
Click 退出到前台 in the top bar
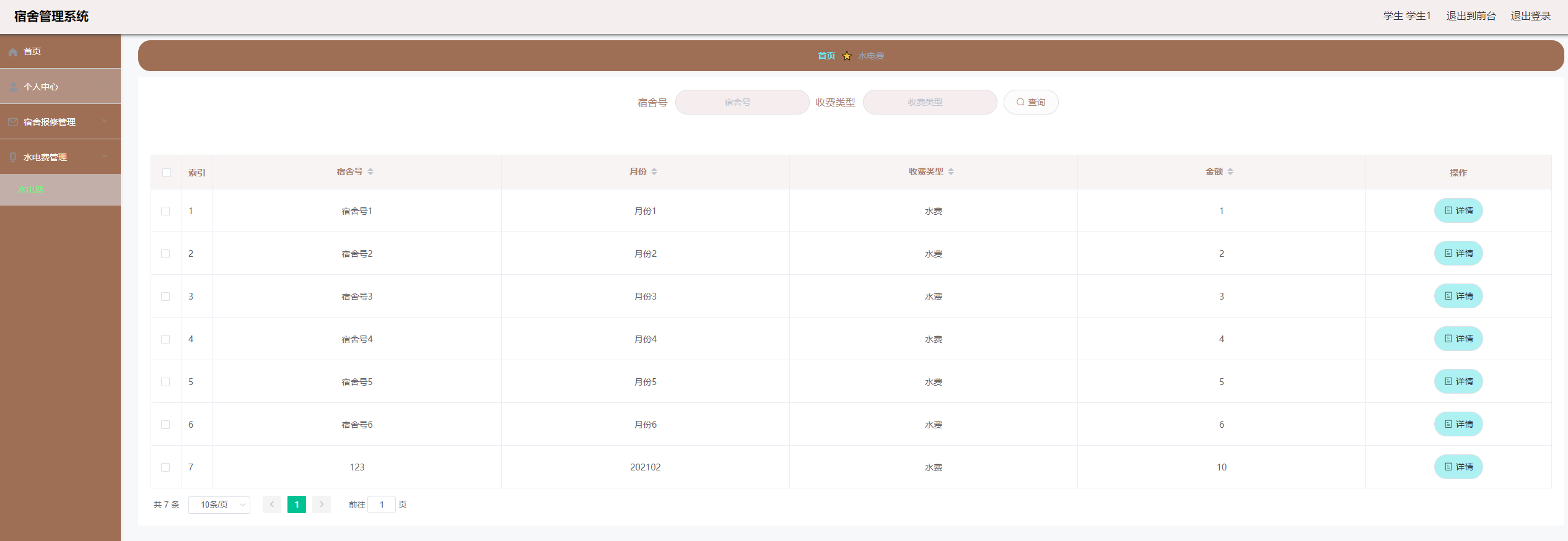coord(1471,16)
